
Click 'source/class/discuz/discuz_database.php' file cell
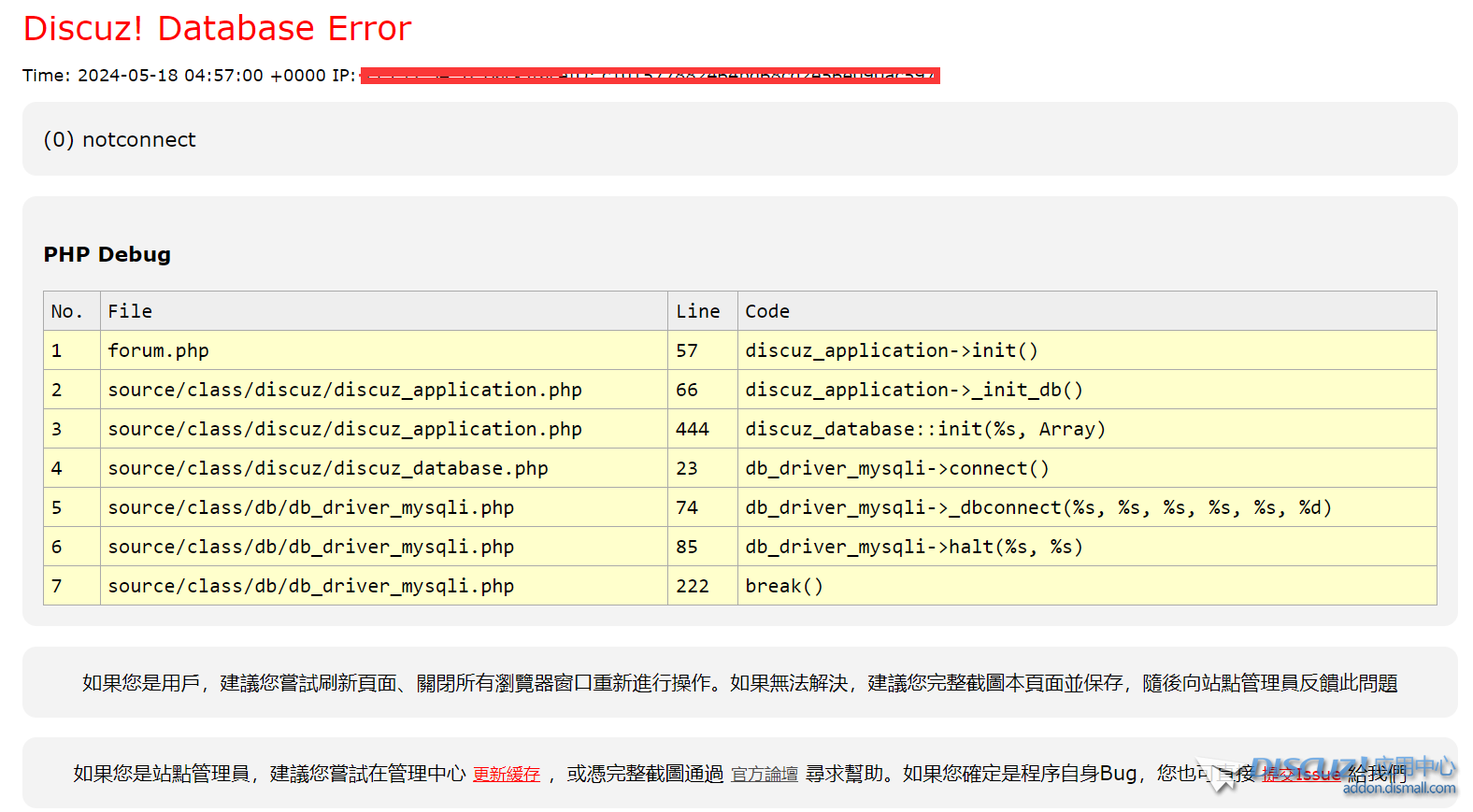coord(384,468)
